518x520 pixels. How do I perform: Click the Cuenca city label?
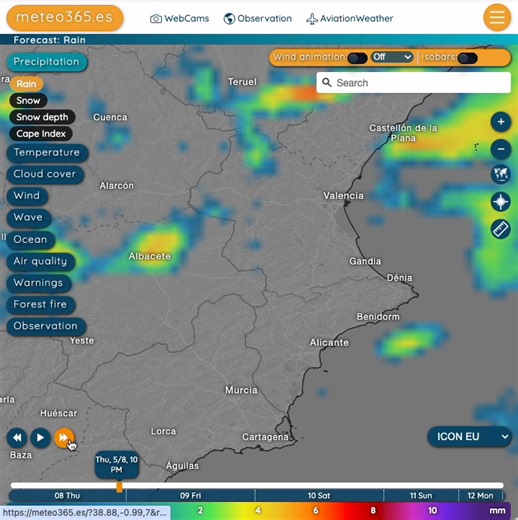pos(110,117)
